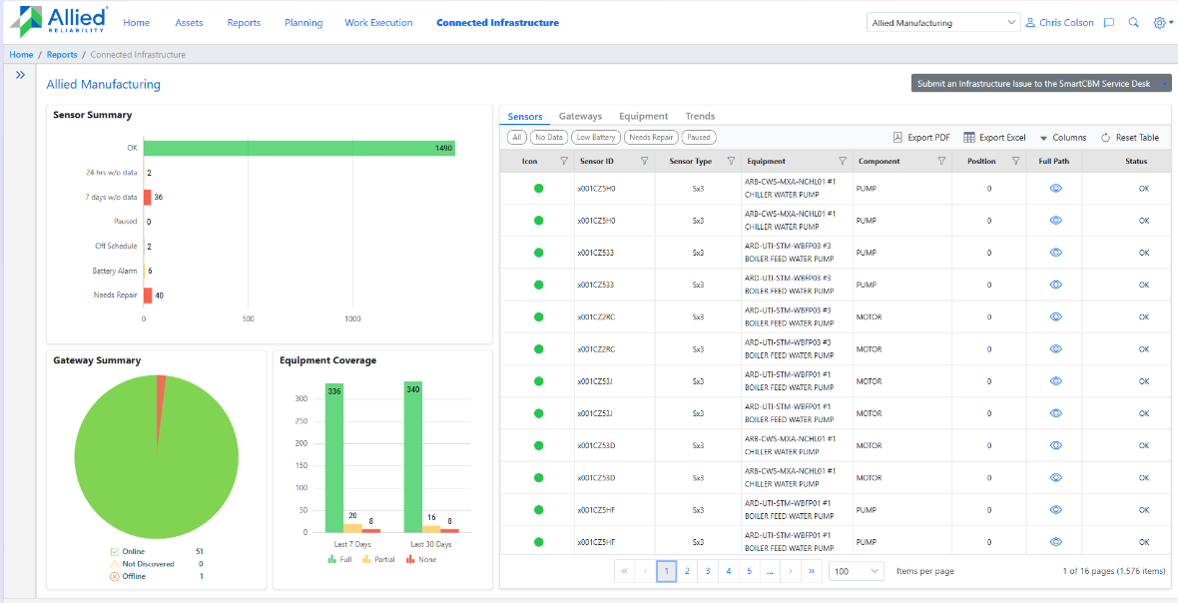
Task: Toggle the Partial coverage legend entry
Action: (x=378, y=559)
